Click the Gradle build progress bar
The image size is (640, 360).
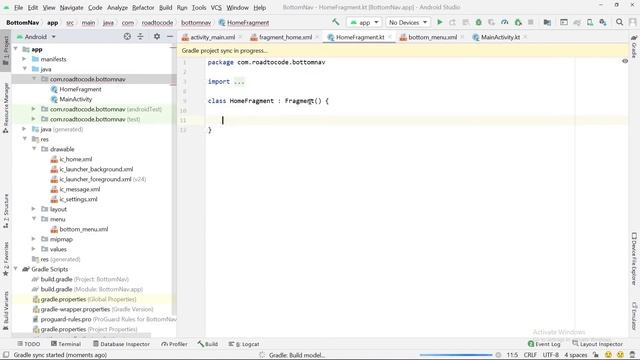(456, 355)
